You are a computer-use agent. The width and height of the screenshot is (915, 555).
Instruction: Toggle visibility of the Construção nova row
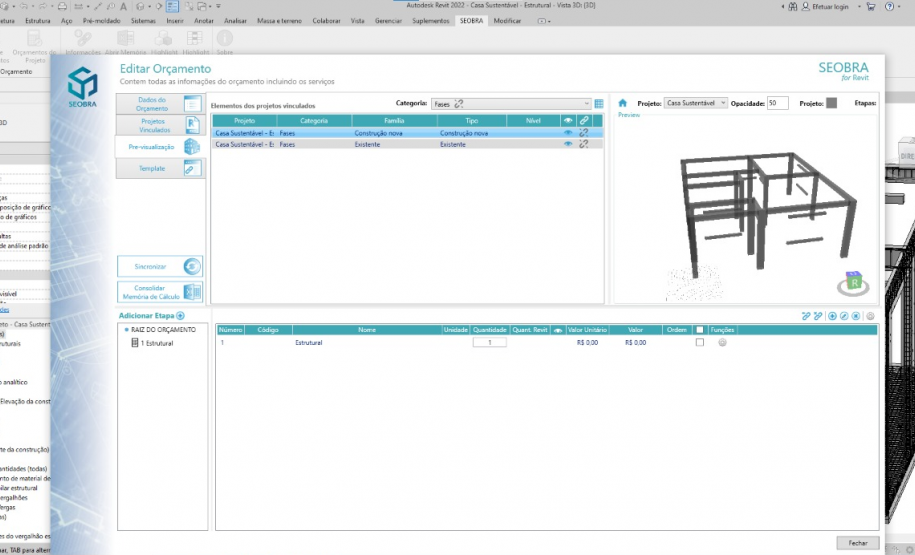coord(568,133)
